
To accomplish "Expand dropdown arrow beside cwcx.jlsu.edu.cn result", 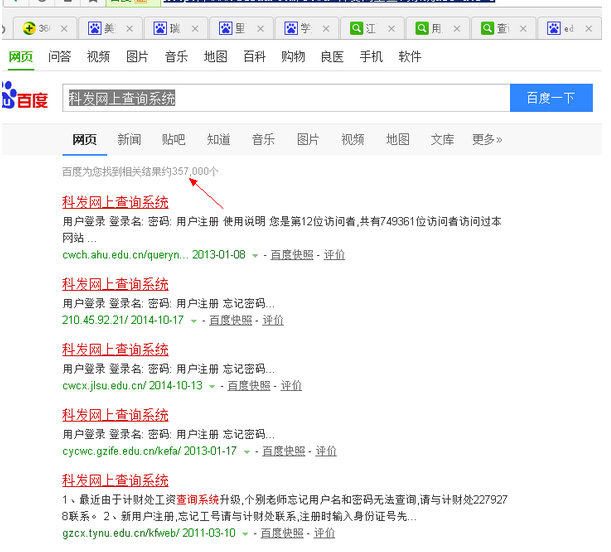I will pos(212,386).
